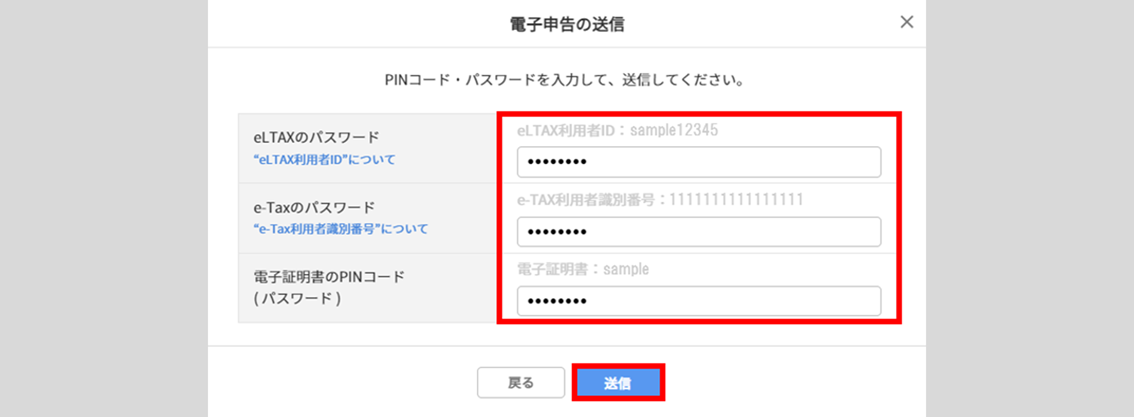Click the PINコード・パスワード instruction text
The image size is (1134, 417).
[x=566, y=78]
